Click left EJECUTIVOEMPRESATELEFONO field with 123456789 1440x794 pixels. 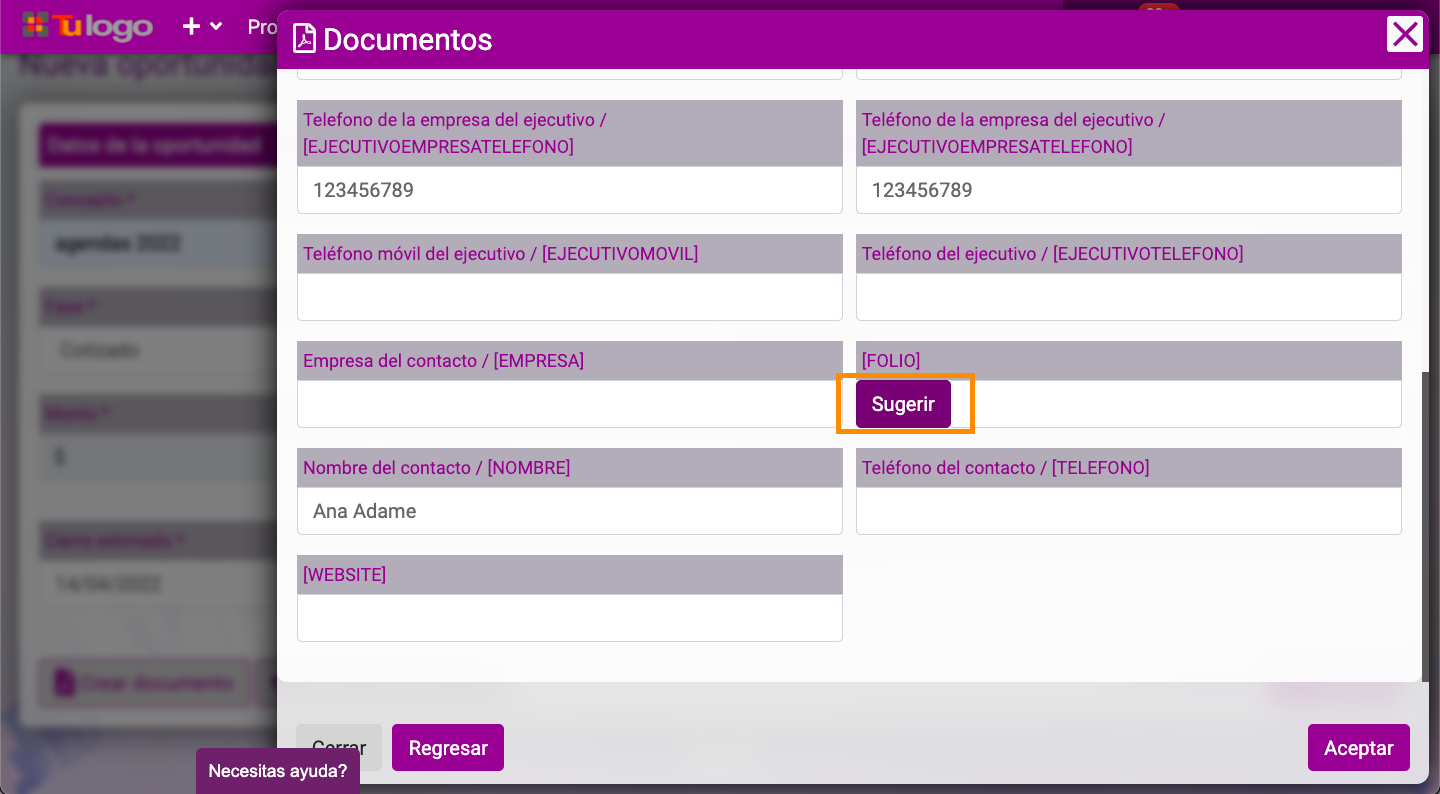570,190
